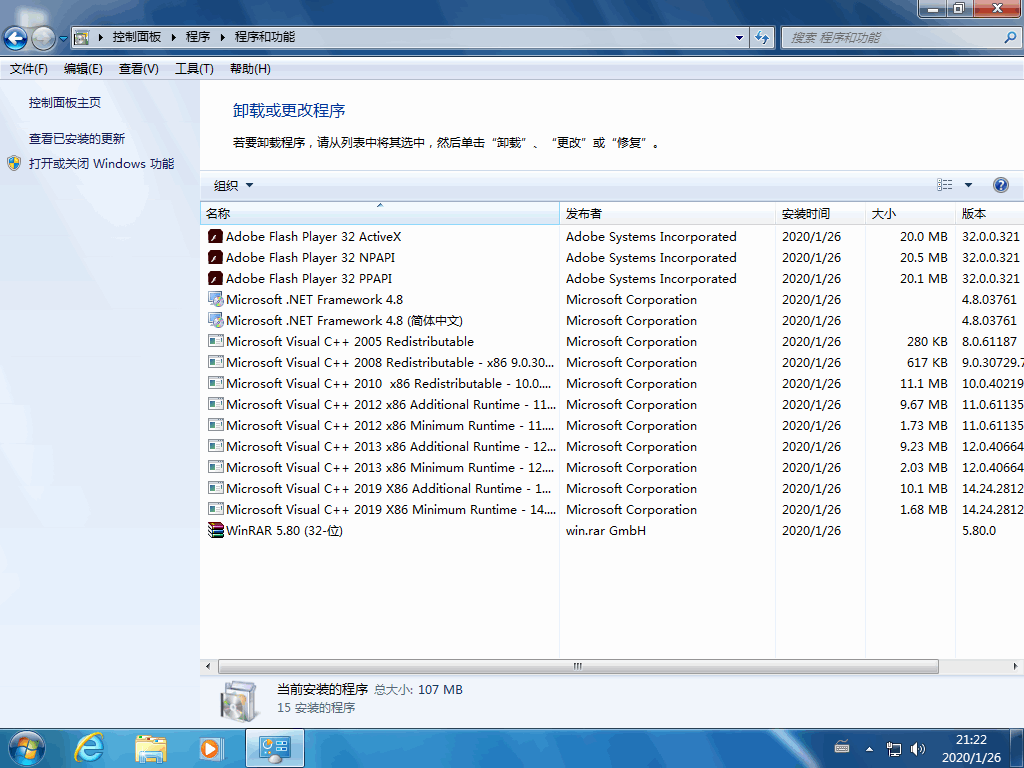Show hidden tray icons arrow

(869, 749)
